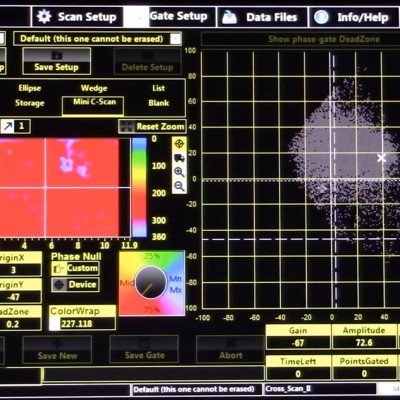
Task: Switch to the Scan Setup tab
Action: [x=77, y=17]
